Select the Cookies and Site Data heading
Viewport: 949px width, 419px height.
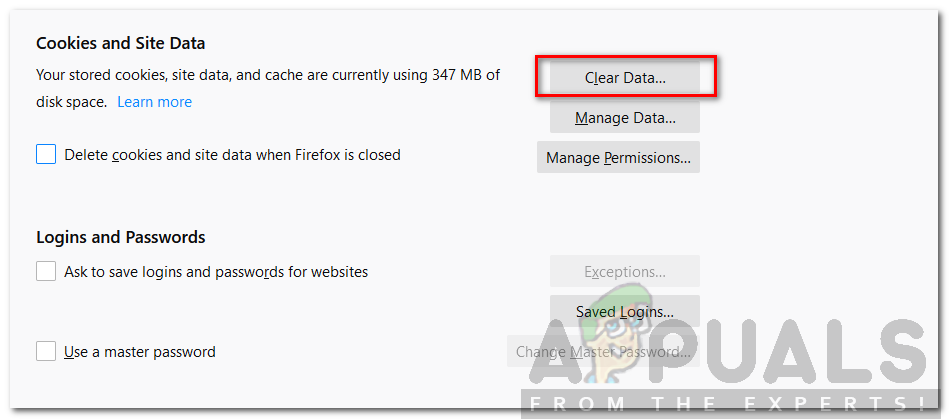120,44
